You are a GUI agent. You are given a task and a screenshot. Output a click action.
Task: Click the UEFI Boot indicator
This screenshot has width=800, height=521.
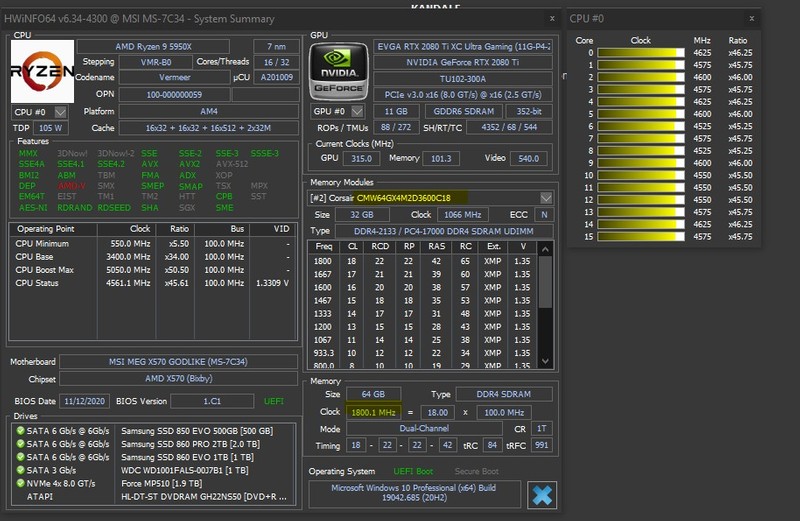(413, 471)
